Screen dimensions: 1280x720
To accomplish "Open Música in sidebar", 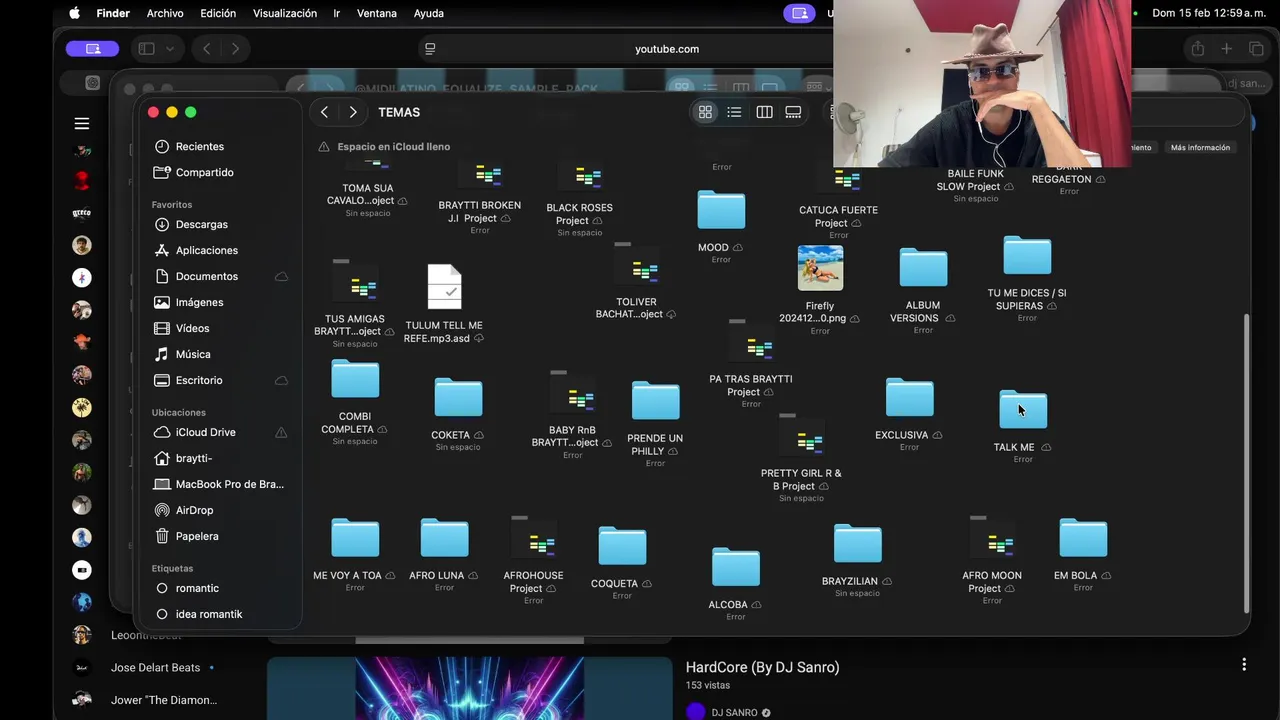I will point(193,354).
